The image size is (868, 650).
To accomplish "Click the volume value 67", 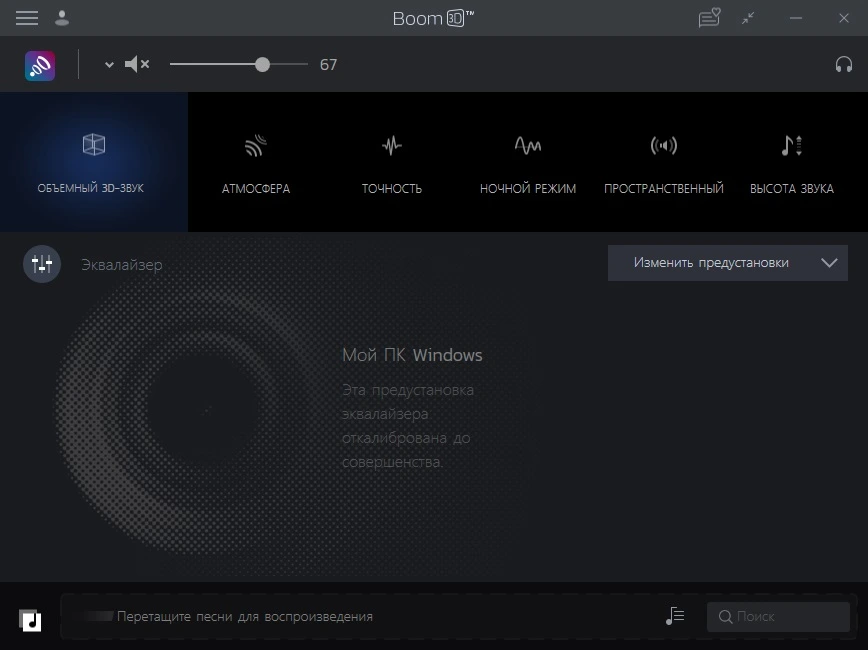I will [x=328, y=65].
